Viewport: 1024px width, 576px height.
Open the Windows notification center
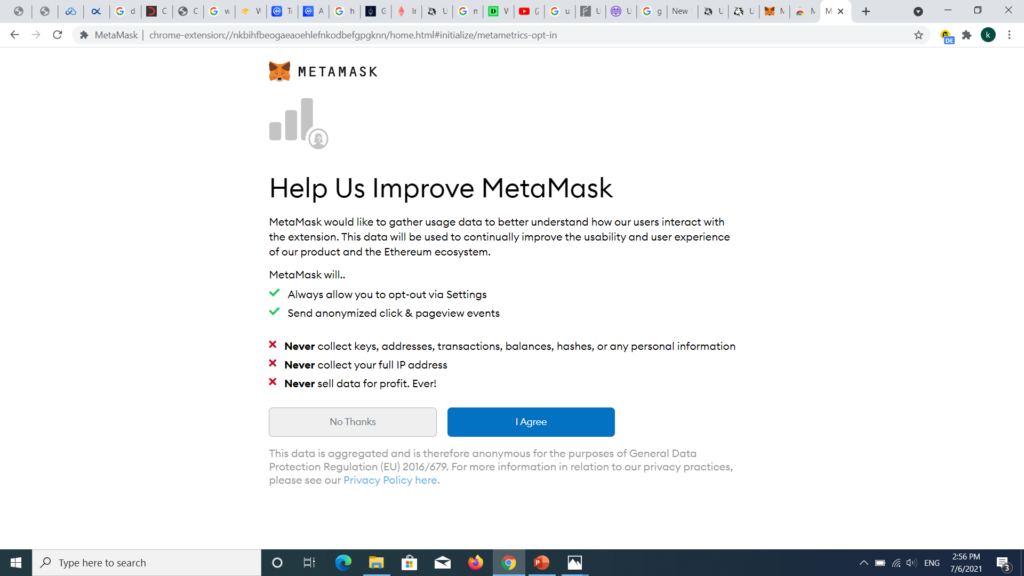(1004, 563)
